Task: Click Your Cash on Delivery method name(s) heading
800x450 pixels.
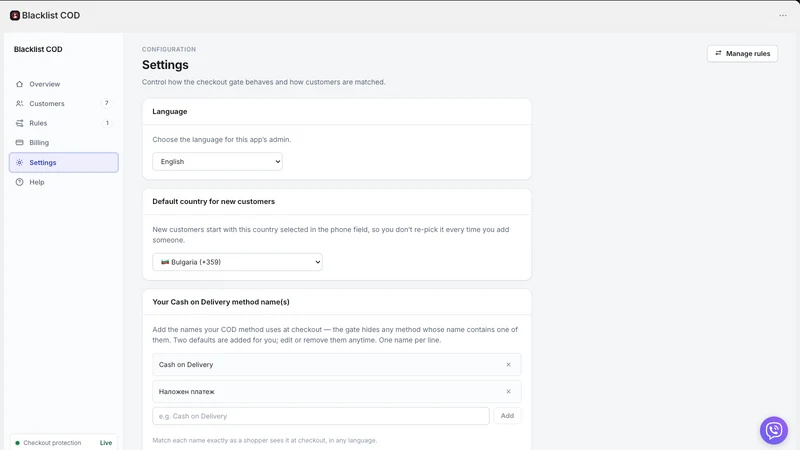Action: (x=221, y=302)
